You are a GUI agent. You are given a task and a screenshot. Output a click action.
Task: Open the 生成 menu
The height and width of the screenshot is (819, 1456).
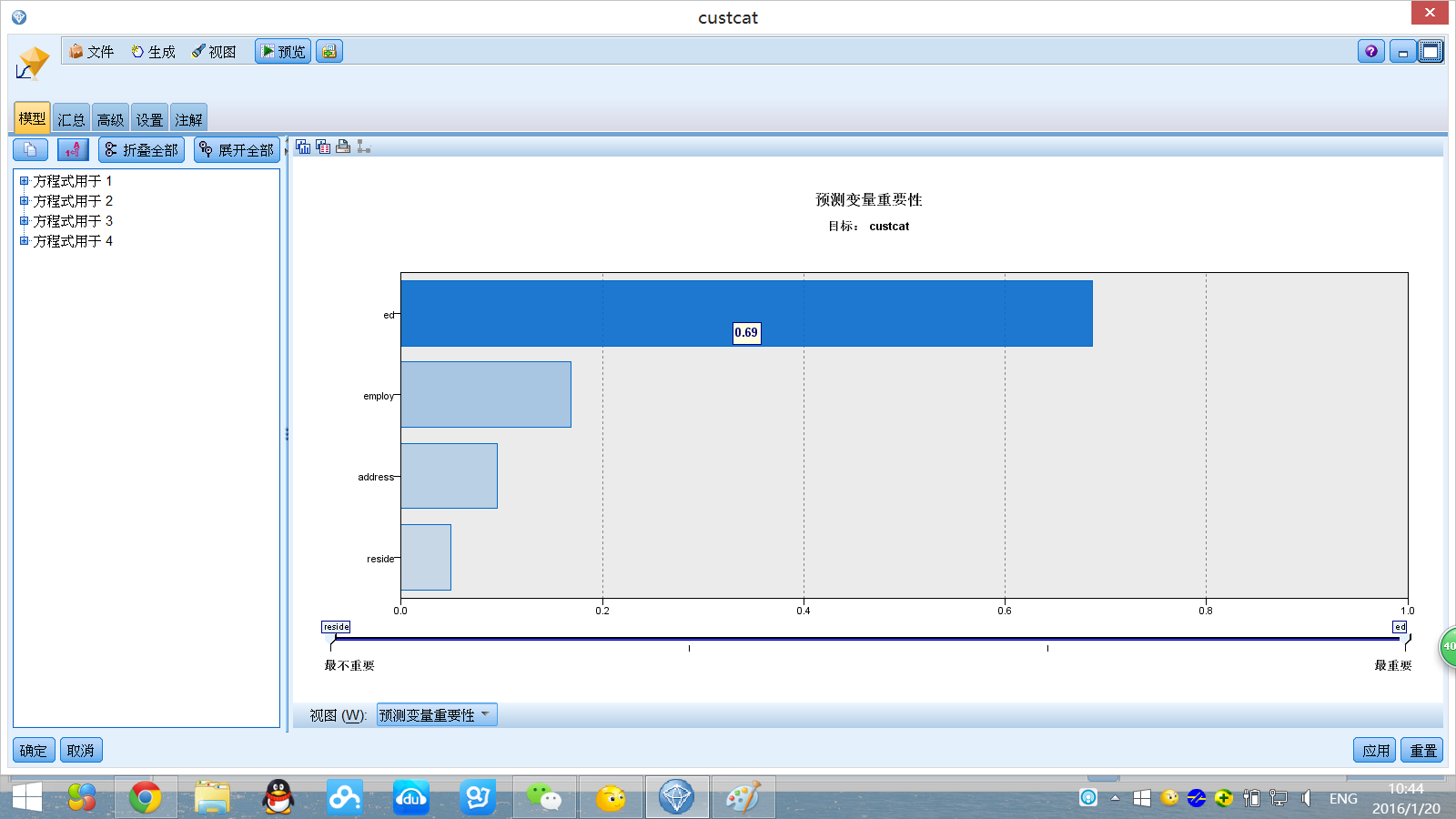point(153,52)
